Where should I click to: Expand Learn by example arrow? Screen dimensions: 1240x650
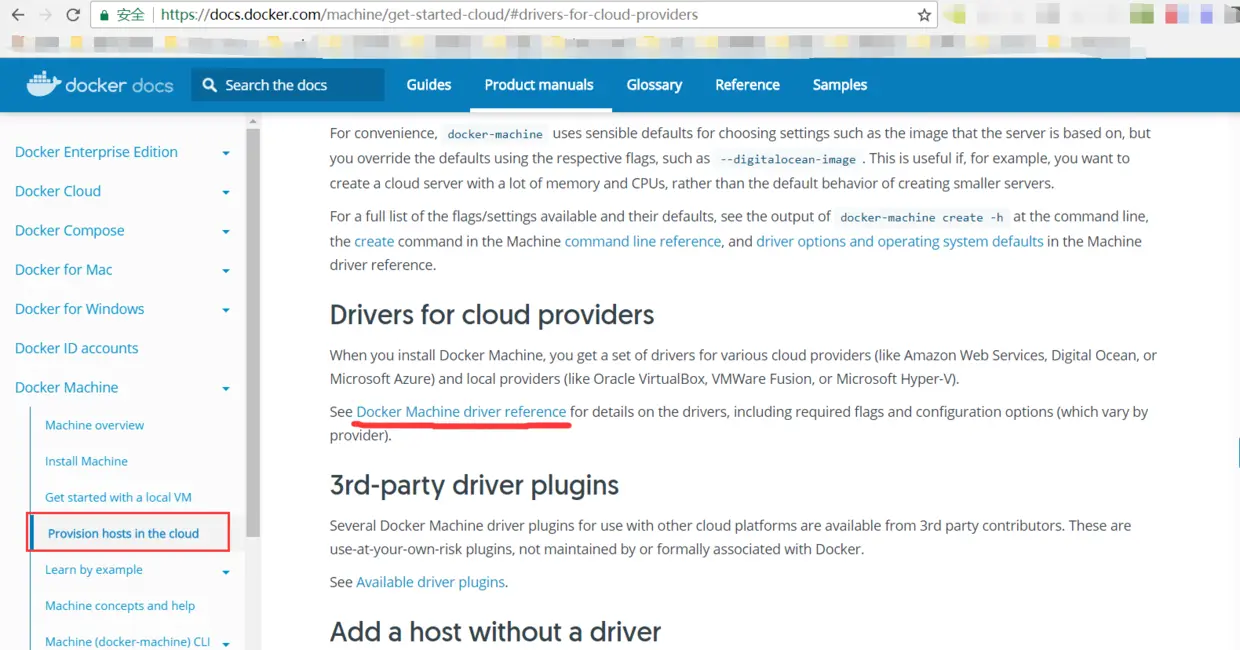(x=226, y=572)
